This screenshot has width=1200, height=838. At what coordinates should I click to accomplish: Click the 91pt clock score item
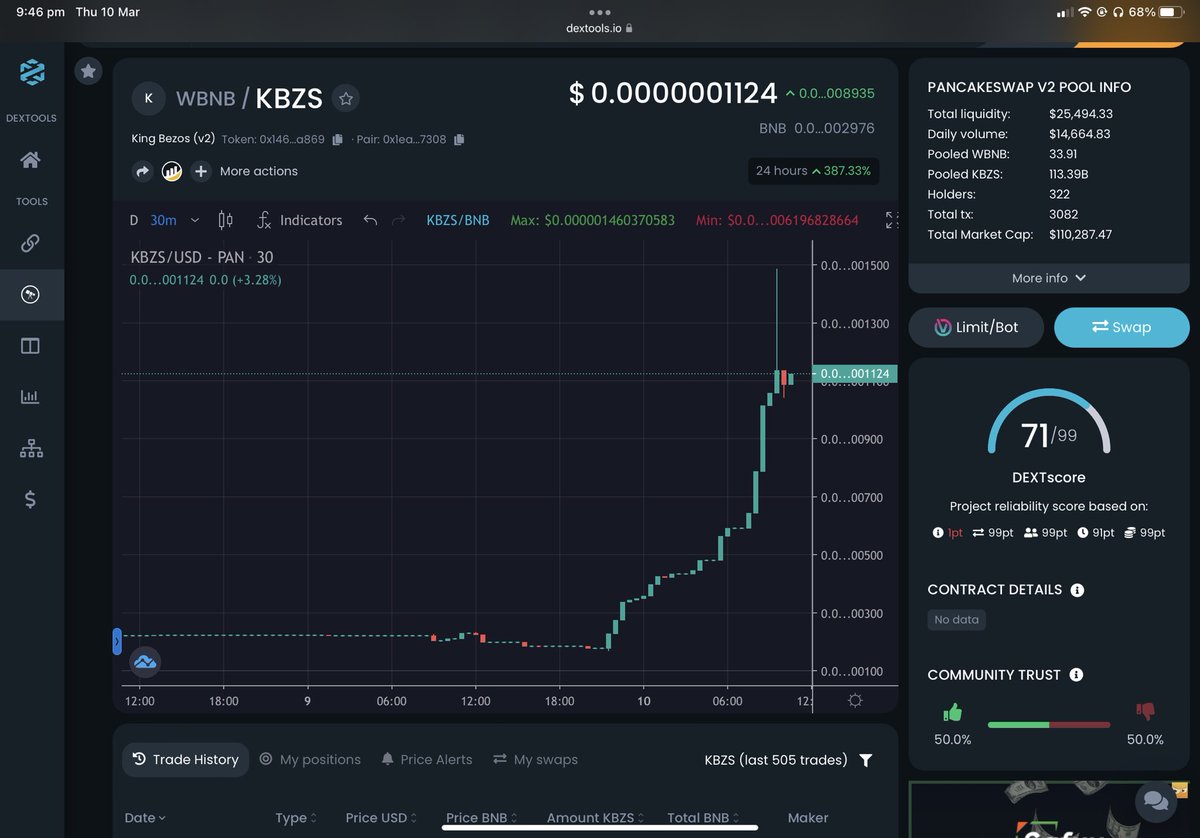[x=1096, y=533]
